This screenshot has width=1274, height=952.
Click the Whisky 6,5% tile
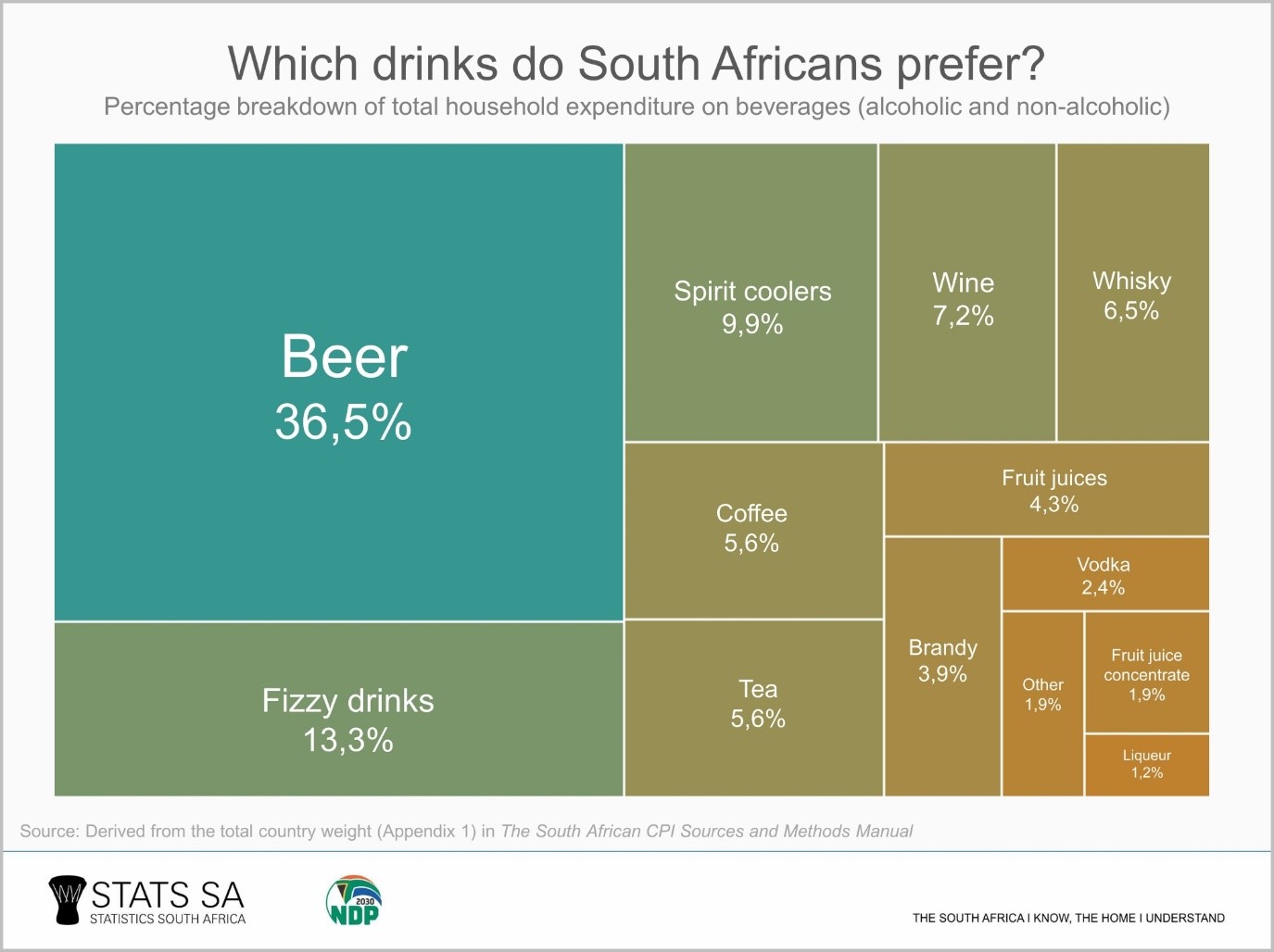[x=1132, y=293]
